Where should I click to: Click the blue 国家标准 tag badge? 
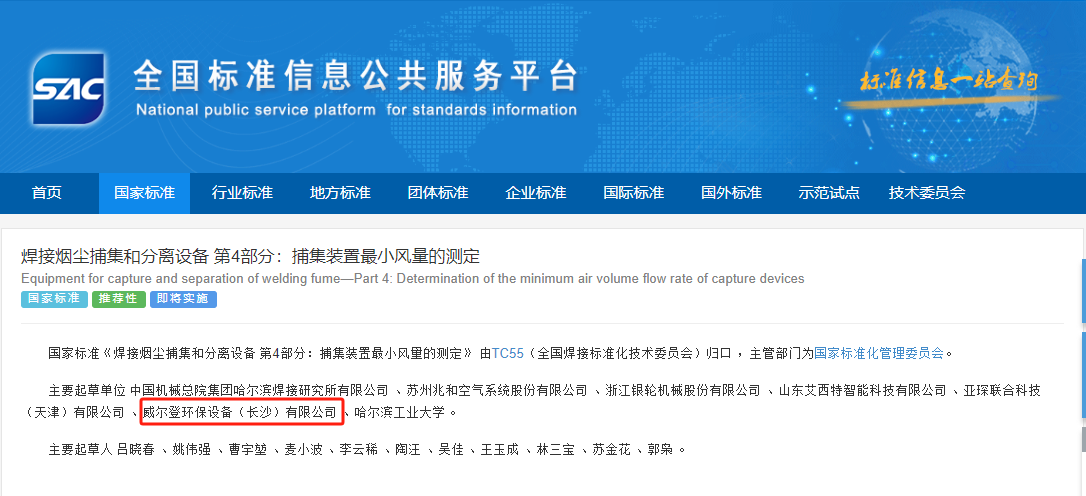53,299
